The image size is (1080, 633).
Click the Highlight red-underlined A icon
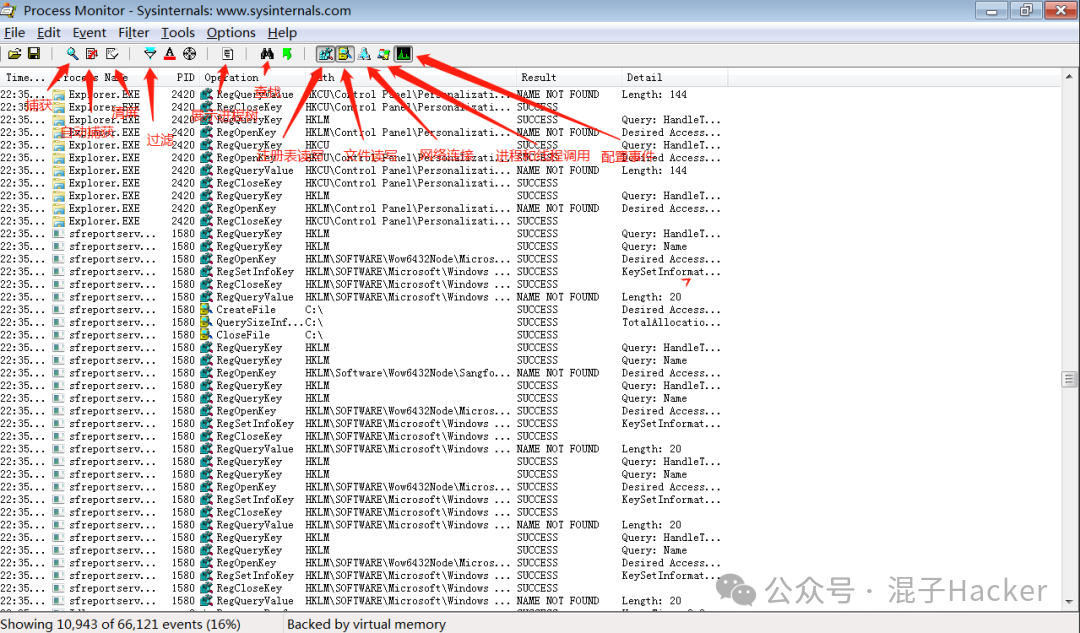point(169,54)
